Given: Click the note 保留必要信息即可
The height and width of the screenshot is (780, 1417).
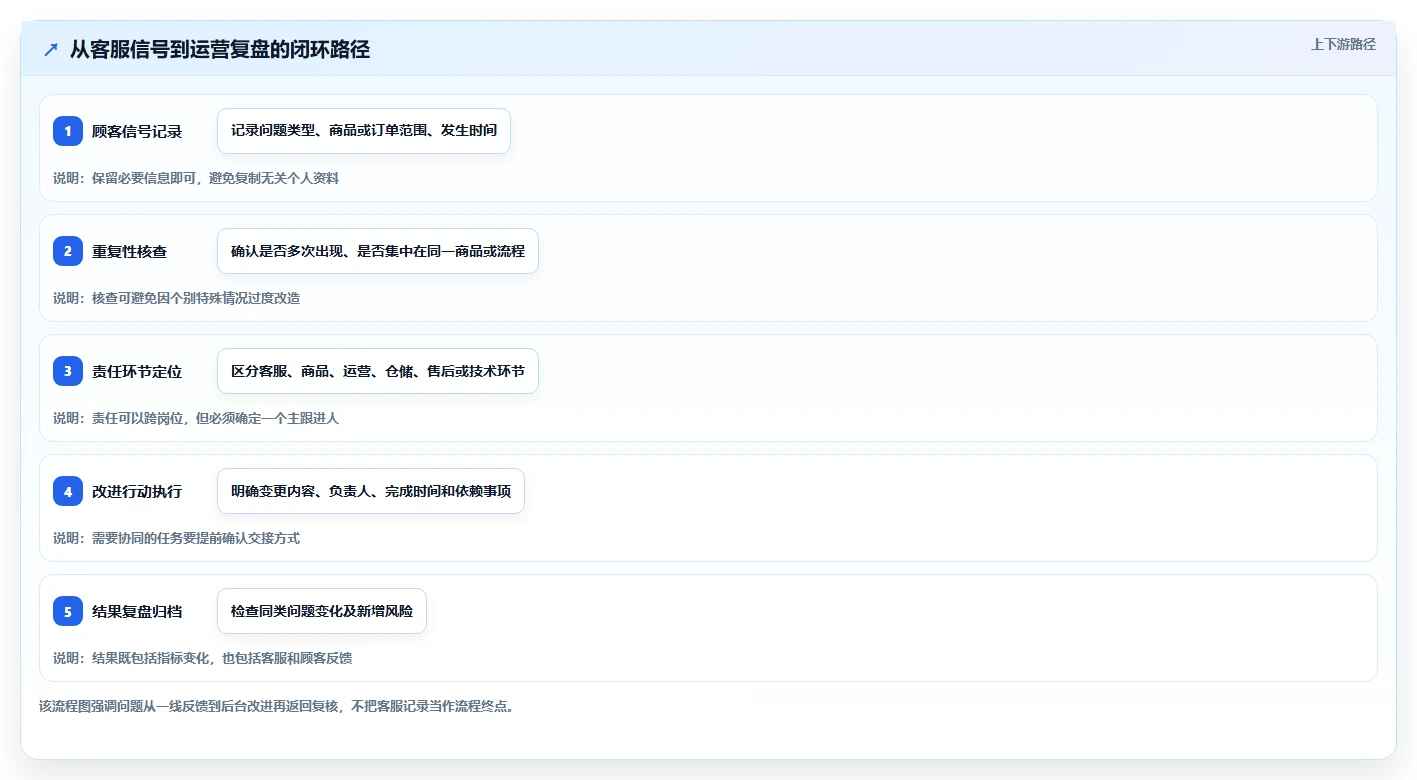Looking at the screenshot, I should pos(196,178).
